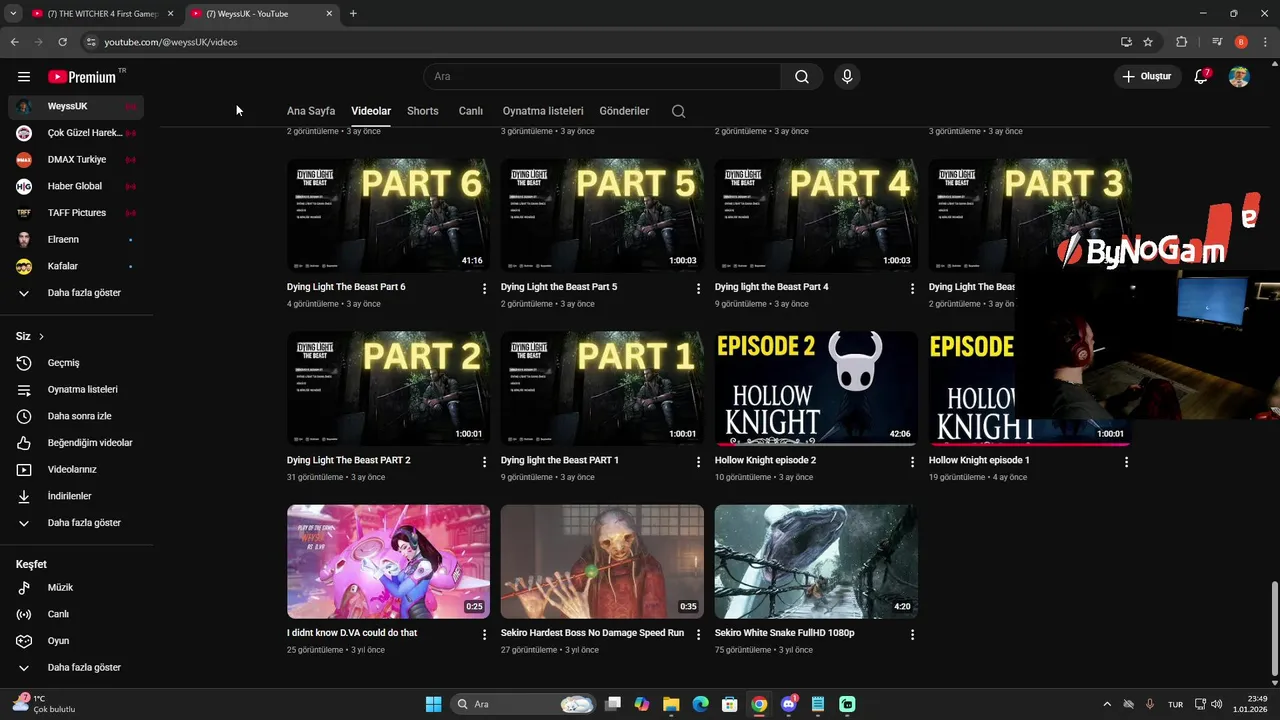Open Oynatma listeleri in sidebar
The width and height of the screenshot is (1280, 720).
[76, 389]
